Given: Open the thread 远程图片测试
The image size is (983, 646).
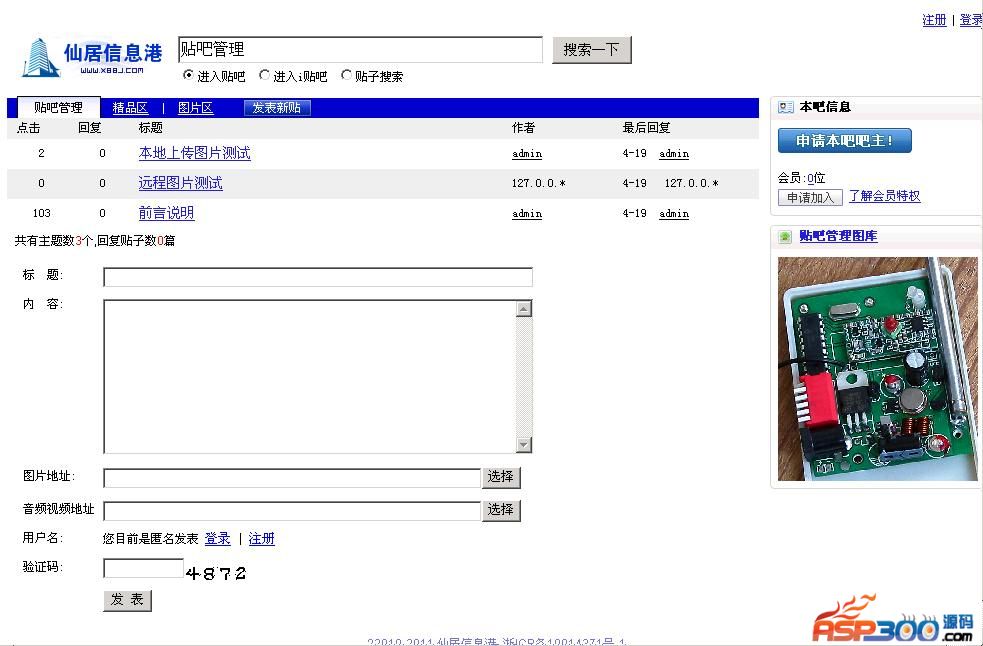Looking at the screenshot, I should (181, 183).
